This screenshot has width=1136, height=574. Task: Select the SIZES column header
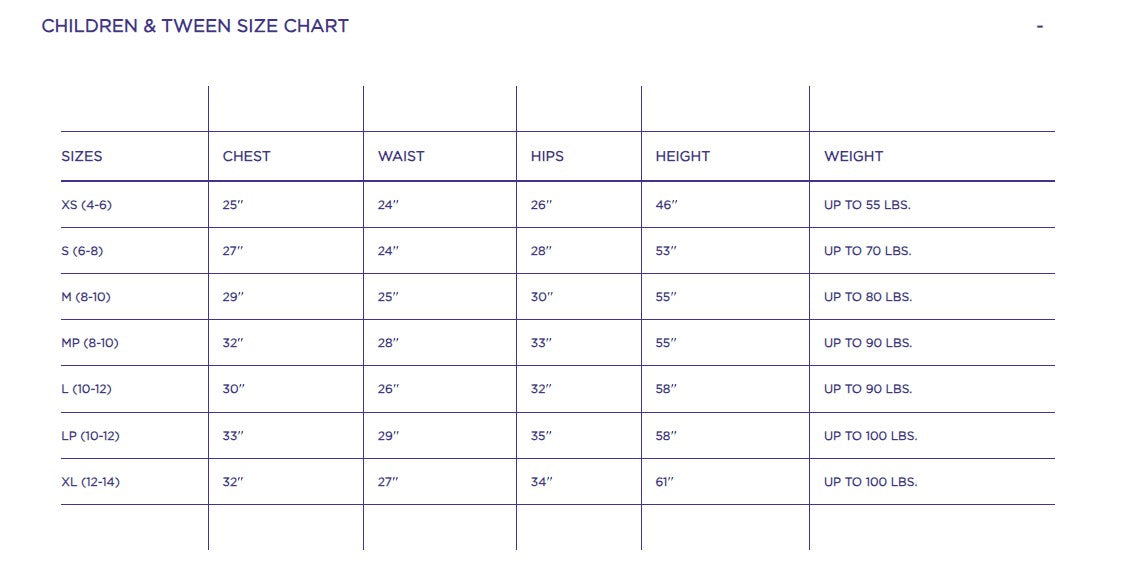point(82,156)
